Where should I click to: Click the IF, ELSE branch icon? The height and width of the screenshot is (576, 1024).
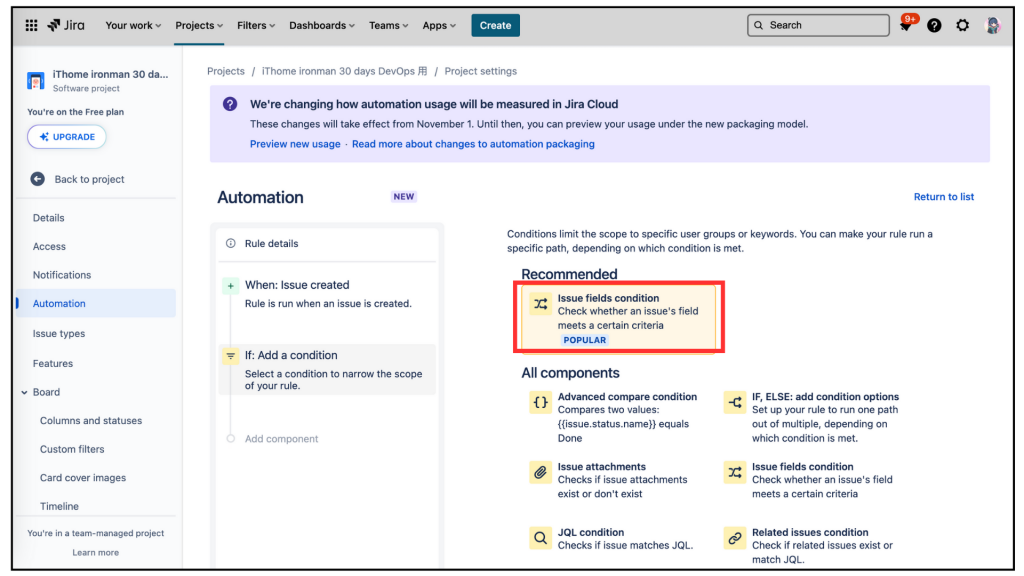point(735,402)
